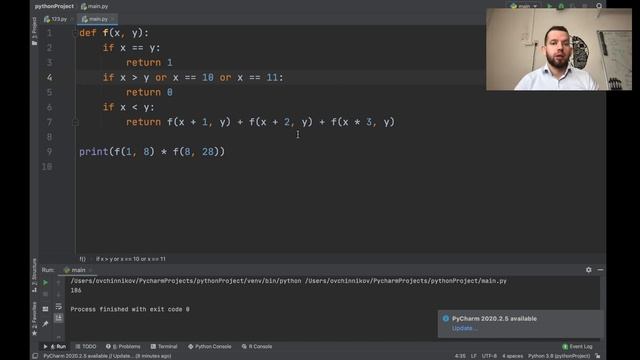
Task: Open the Favorites tool window sidebar tab
Action: 34,319
